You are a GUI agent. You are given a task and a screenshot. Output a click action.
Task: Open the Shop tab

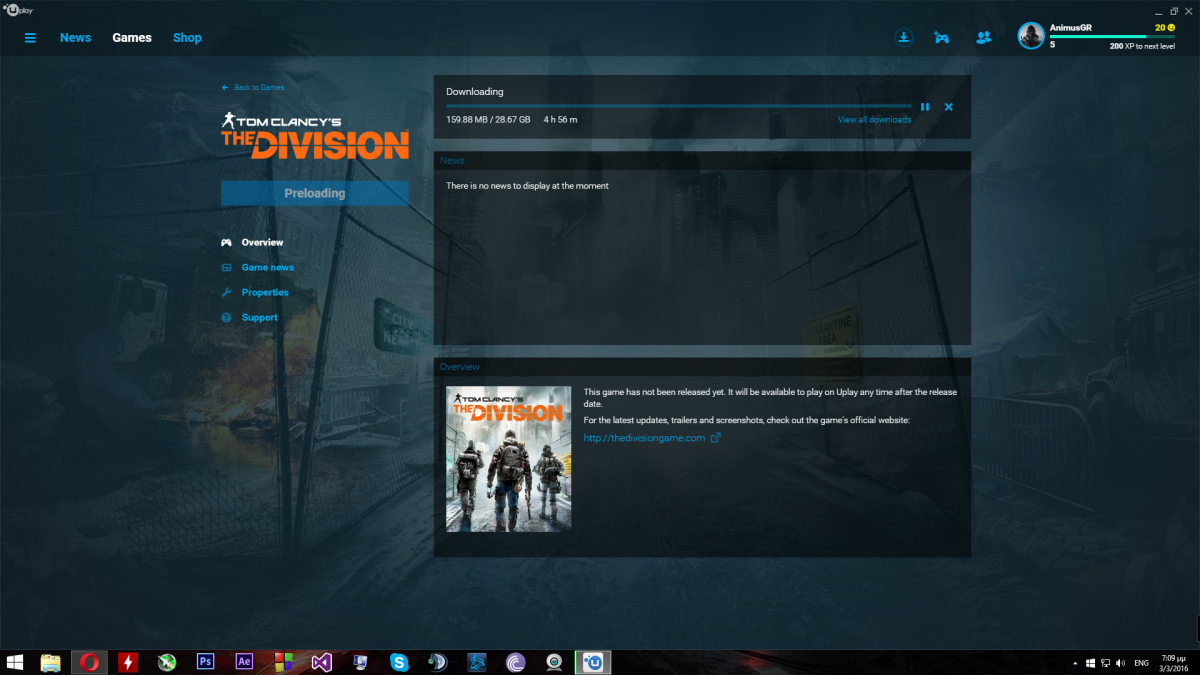tap(187, 38)
